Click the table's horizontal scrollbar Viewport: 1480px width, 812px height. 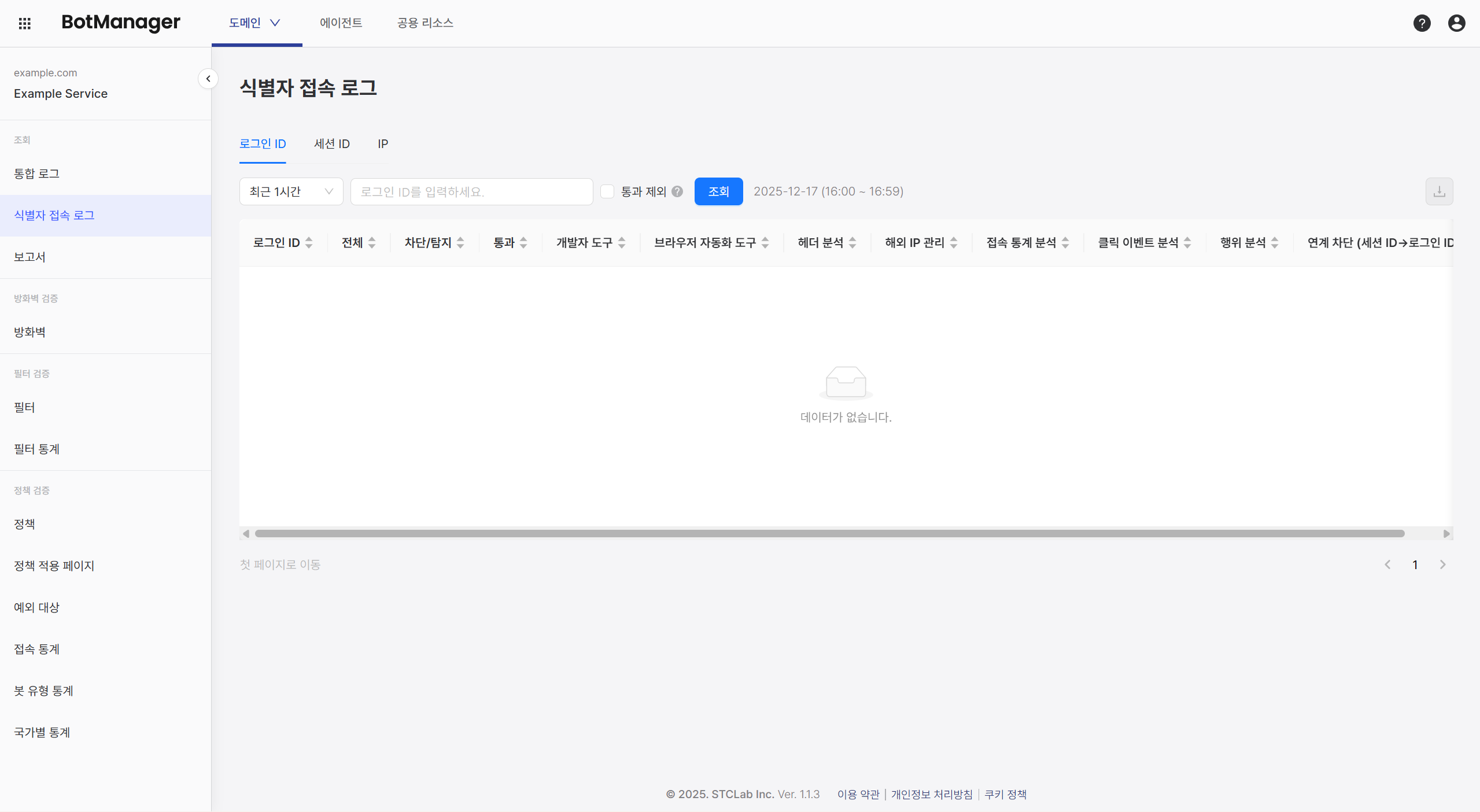click(x=829, y=533)
